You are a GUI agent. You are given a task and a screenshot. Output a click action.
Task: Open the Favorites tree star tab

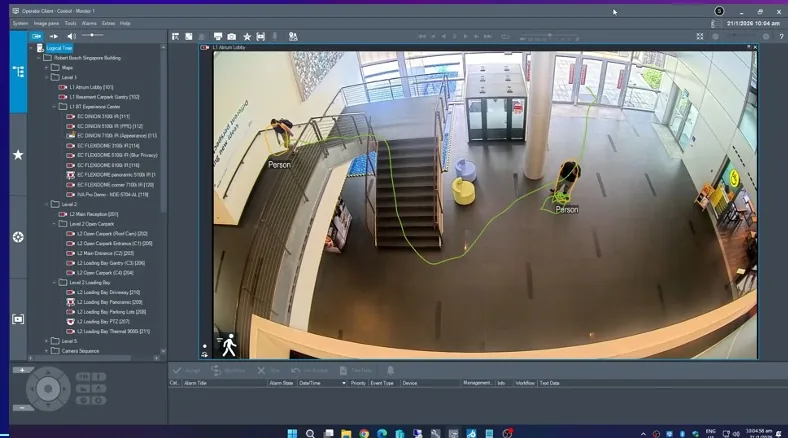click(x=18, y=155)
